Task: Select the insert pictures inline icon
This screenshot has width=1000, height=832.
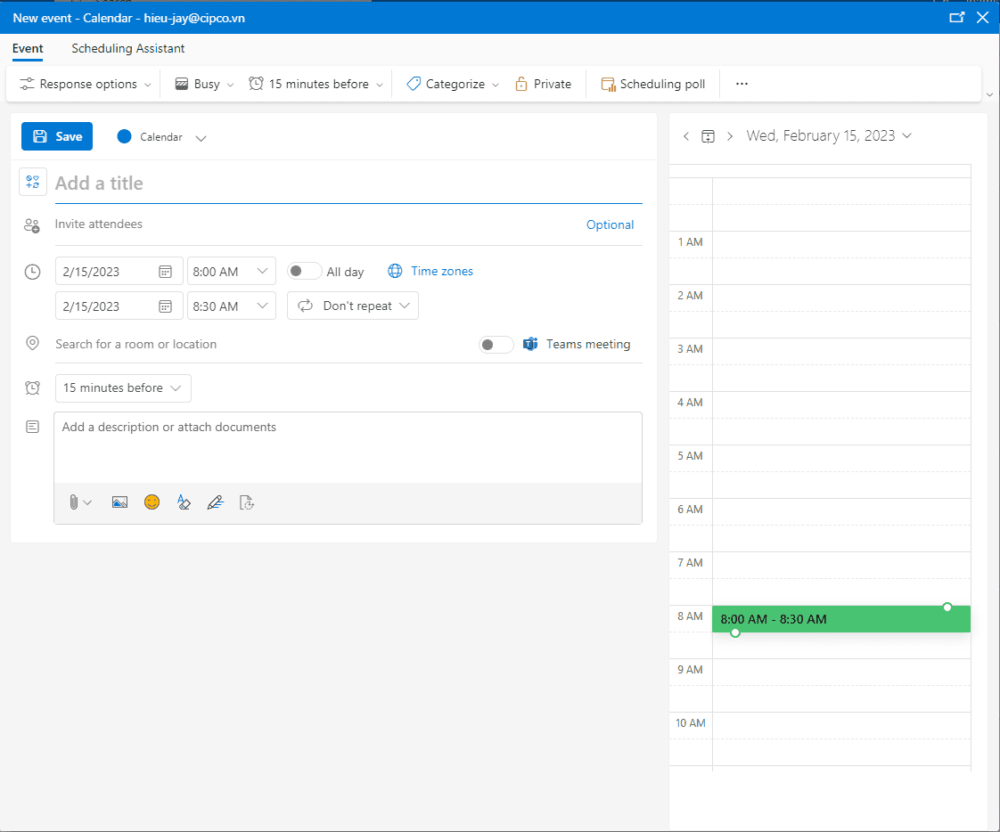Action: pyautogui.click(x=120, y=502)
